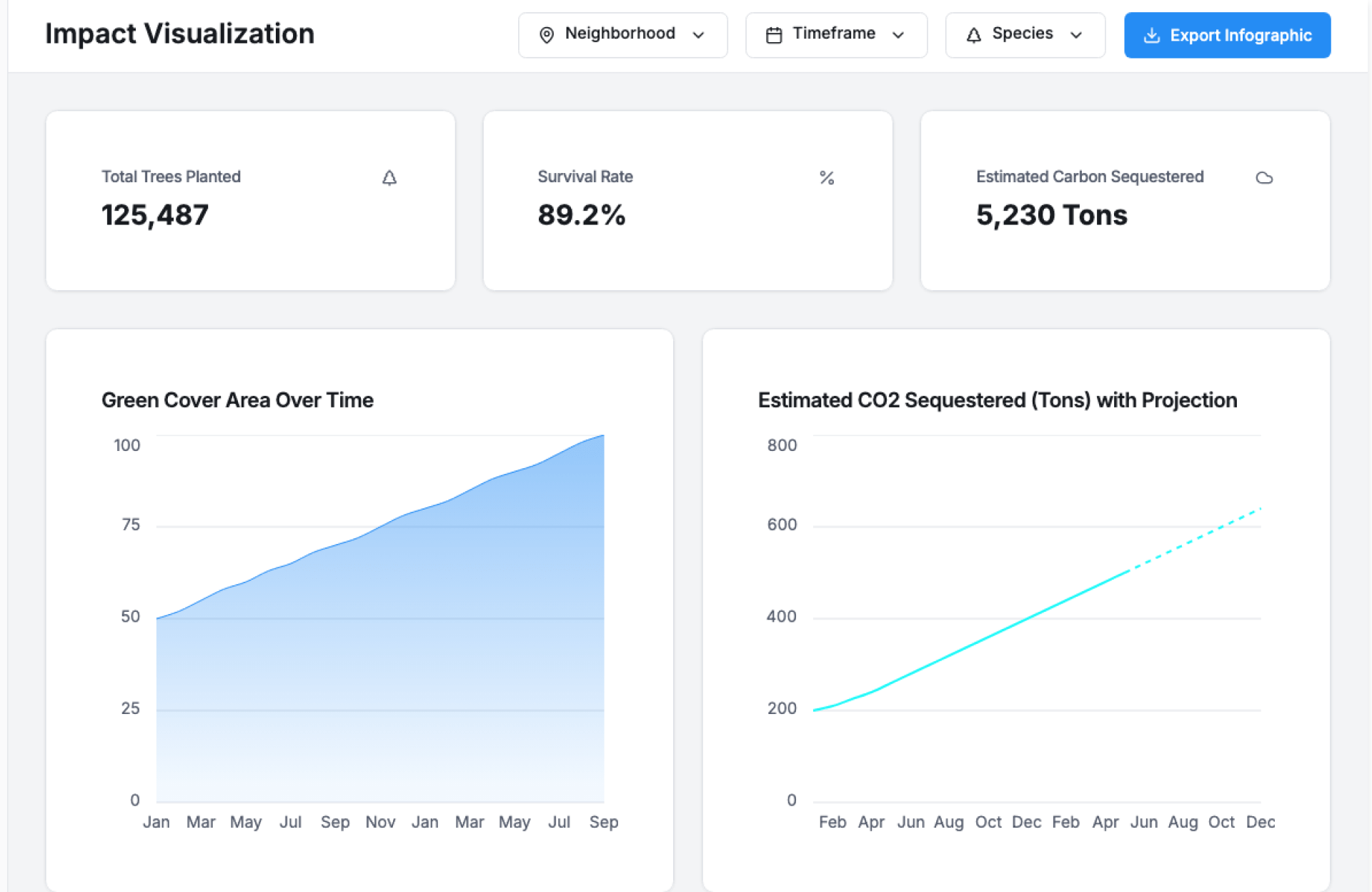Click the percent icon on Survival Rate card
The width and height of the screenshot is (1372, 892).
pos(827,177)
